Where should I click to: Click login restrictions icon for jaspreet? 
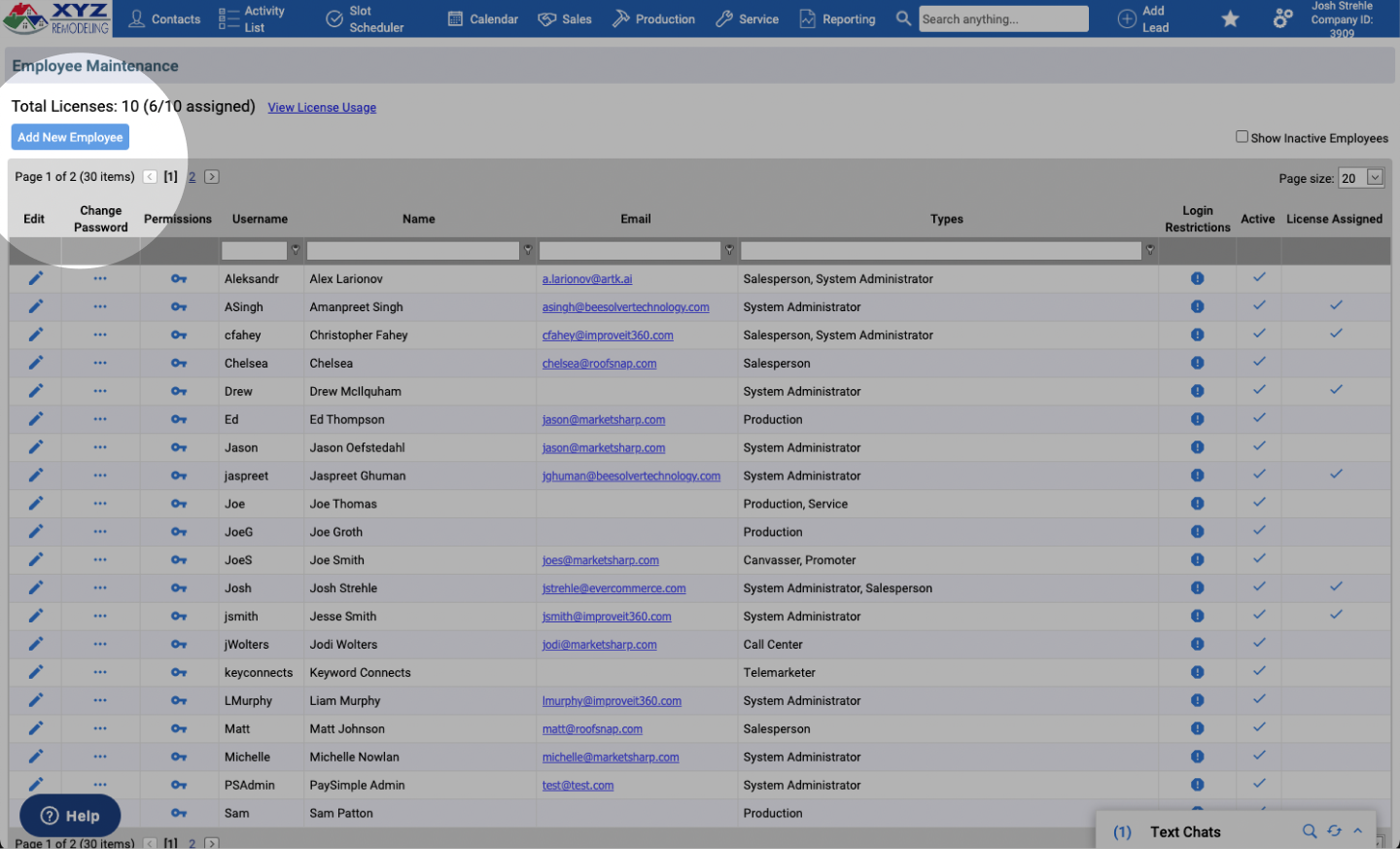[1197, 476]
